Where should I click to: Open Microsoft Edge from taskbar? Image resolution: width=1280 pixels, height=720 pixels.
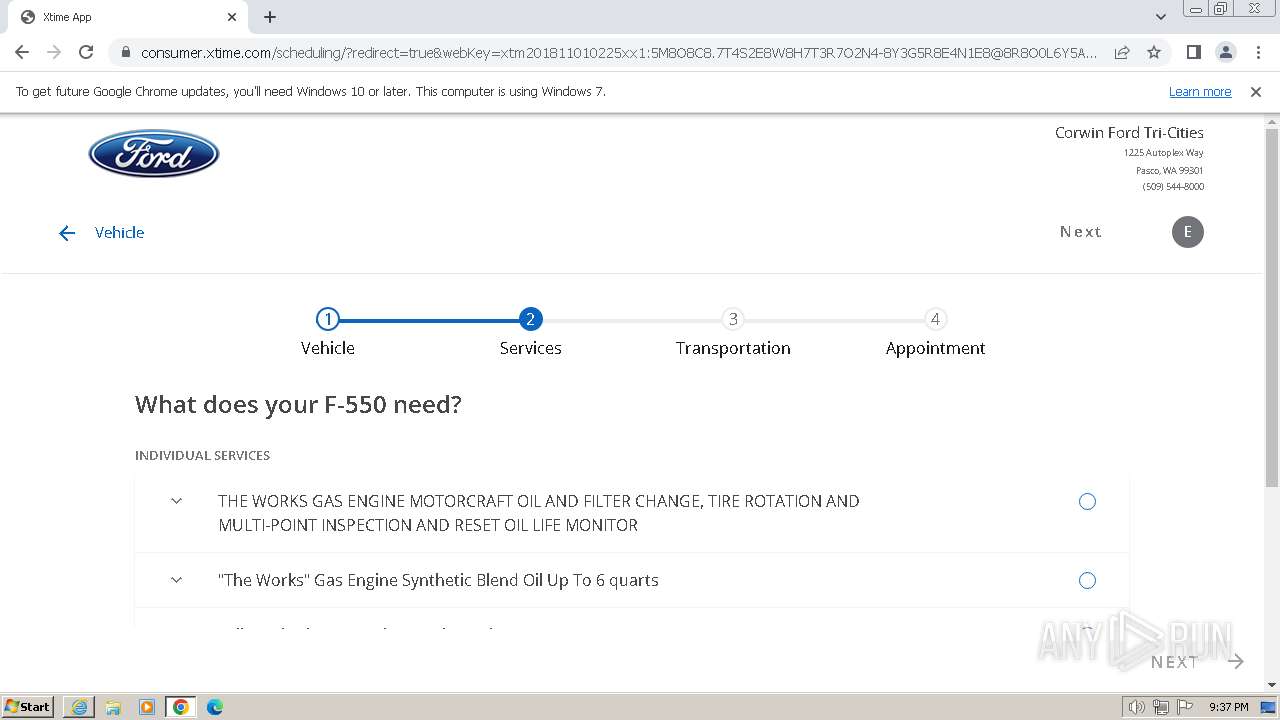215,707
